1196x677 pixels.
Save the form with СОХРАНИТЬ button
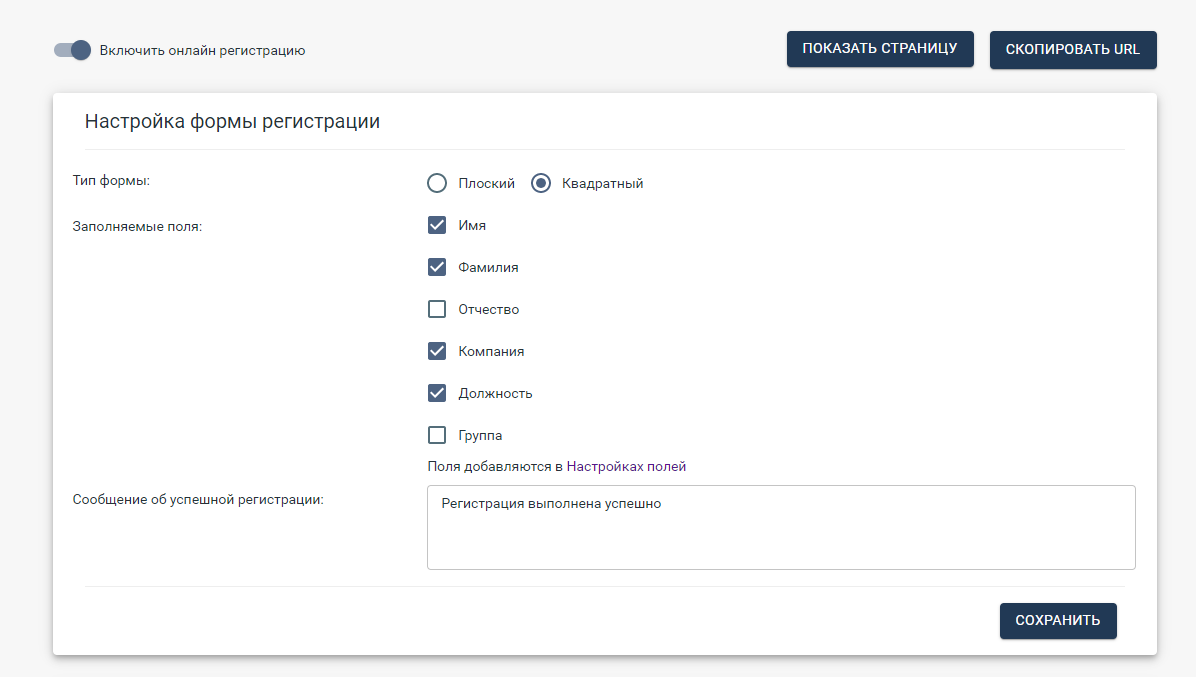tap(1058, 620)
